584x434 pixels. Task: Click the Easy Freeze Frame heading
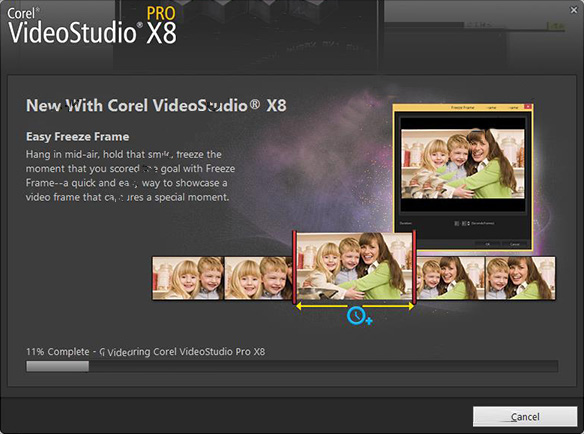coord(77,137)
